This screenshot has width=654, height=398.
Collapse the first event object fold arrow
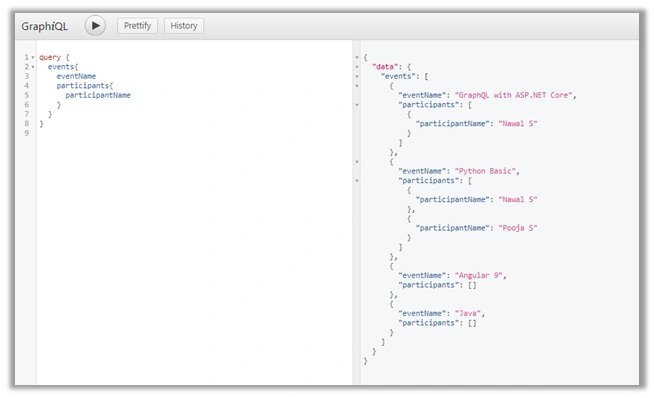[357, 86]
